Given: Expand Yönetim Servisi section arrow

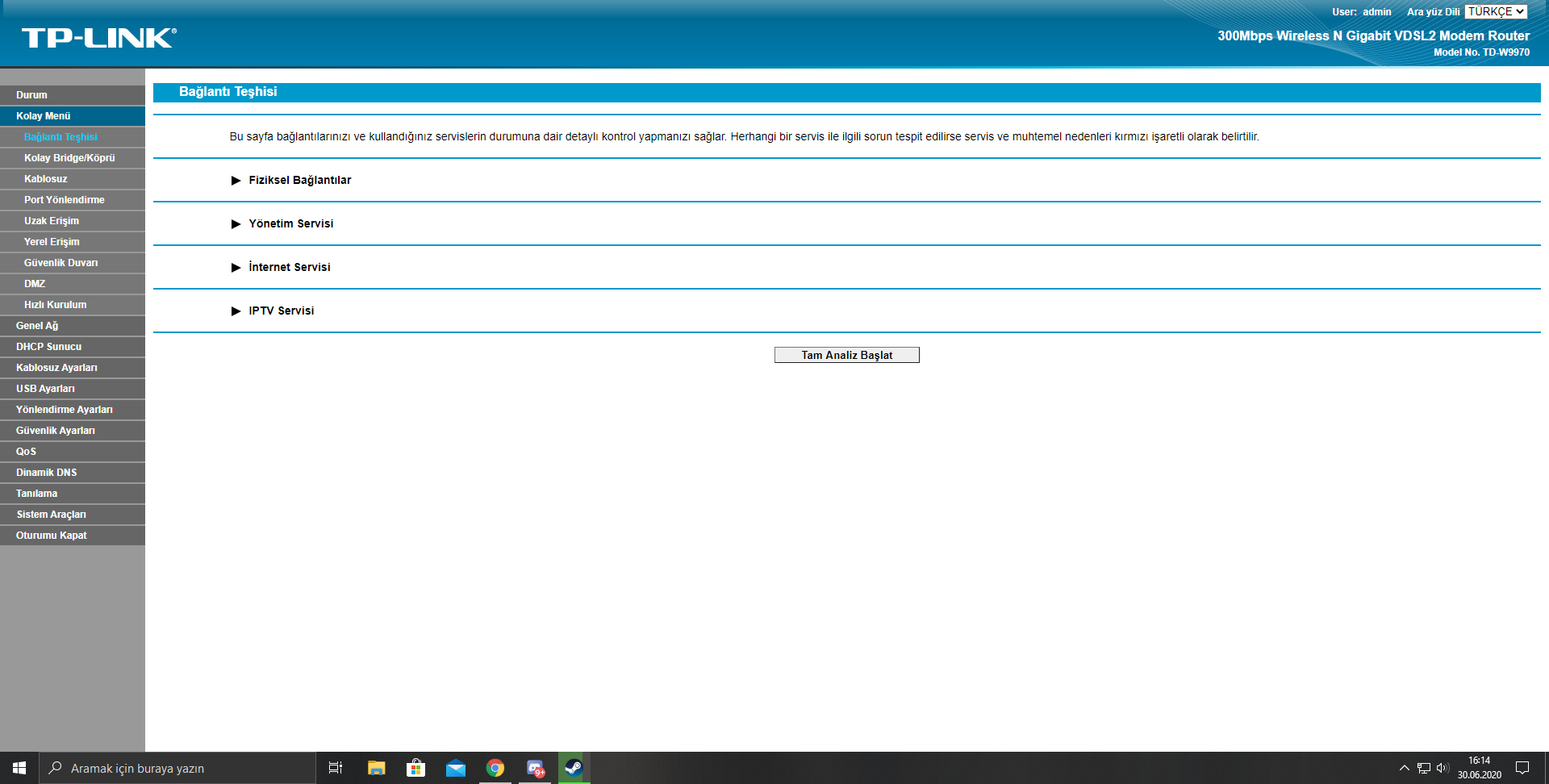Looking at the screenshot, I should pyautogui.click(x=236, y=224).
